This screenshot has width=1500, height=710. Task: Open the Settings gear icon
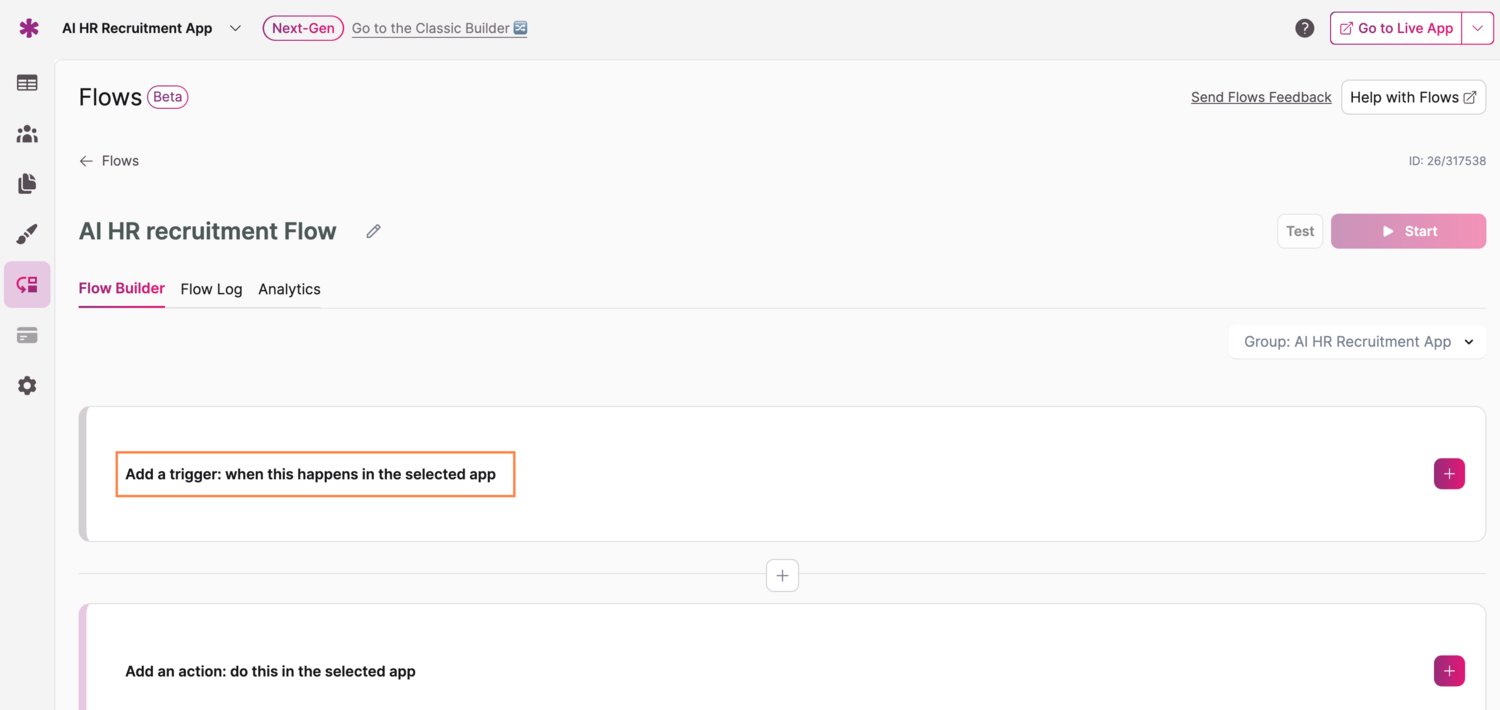[27, 386]
